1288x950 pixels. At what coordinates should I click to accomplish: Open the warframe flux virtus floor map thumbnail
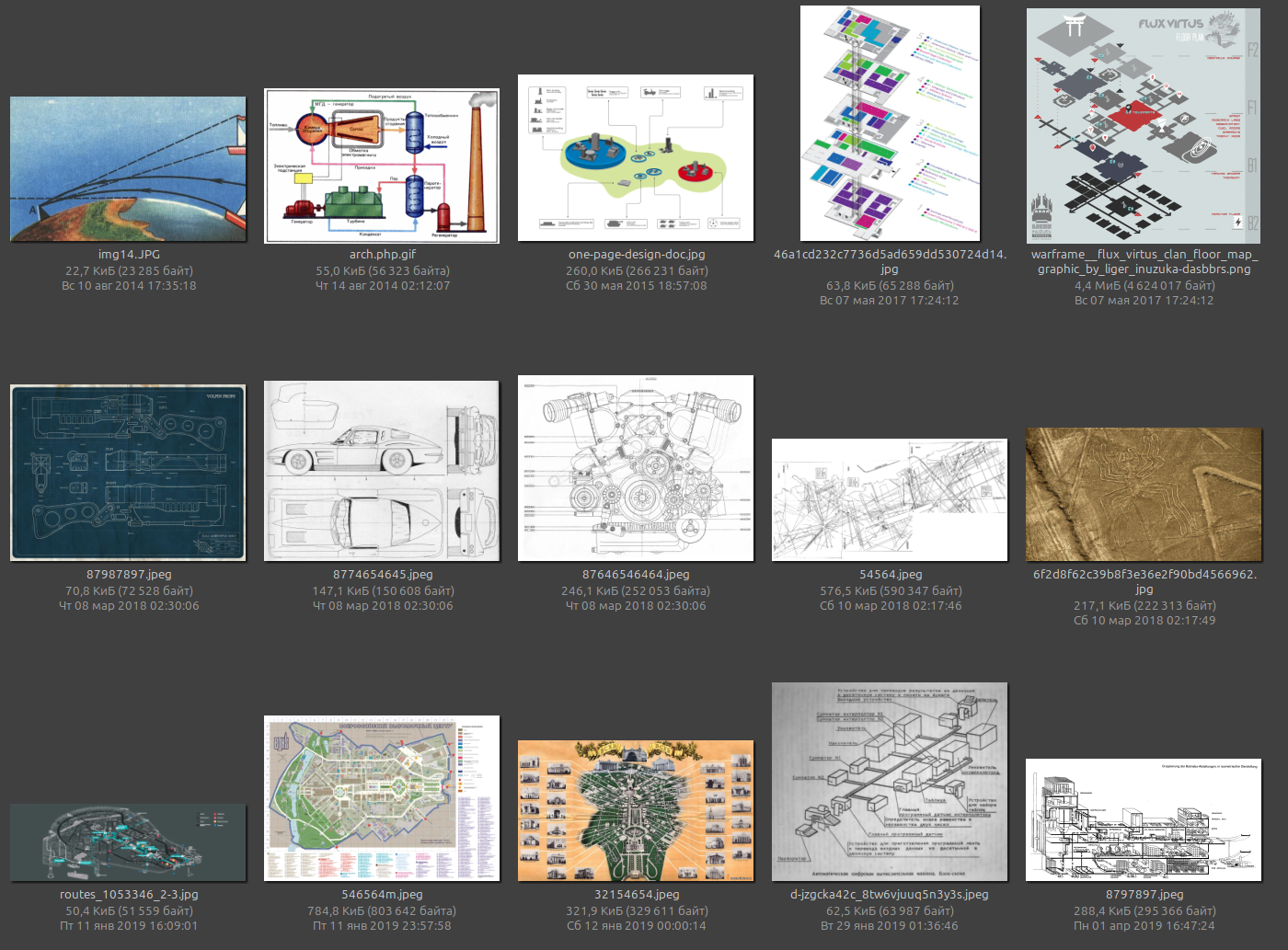click(x=1144, y=126)
